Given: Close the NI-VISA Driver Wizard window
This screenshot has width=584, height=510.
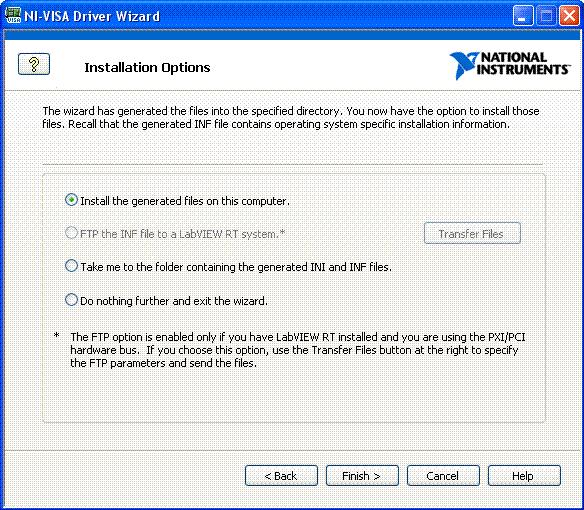Looking at the screenshot, I should (x=569, y=16).
